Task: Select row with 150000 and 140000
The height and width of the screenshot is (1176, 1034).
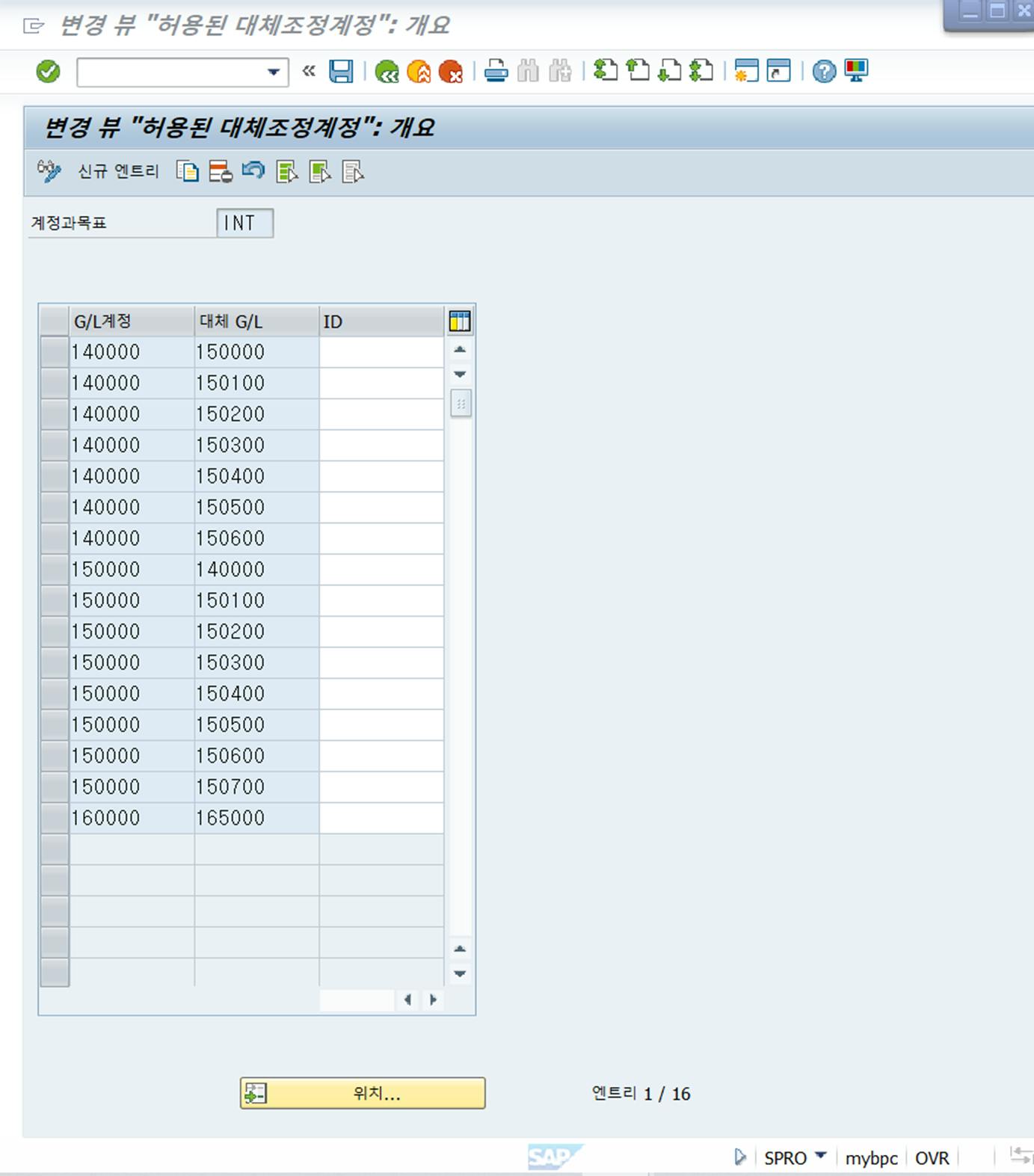Action: [55, 570]
